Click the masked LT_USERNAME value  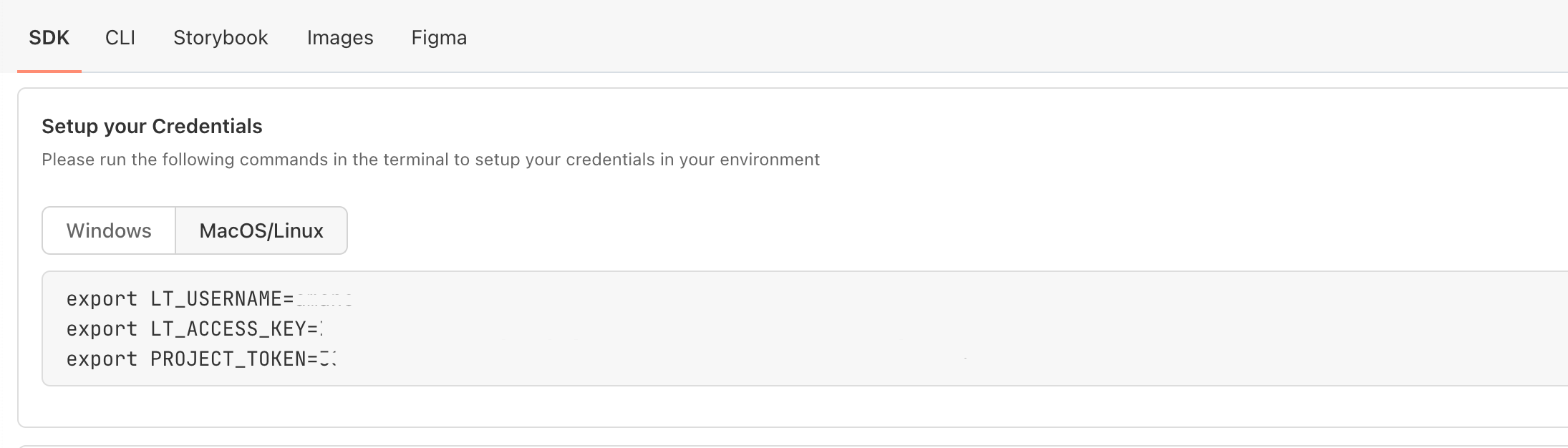pos(324,299)
